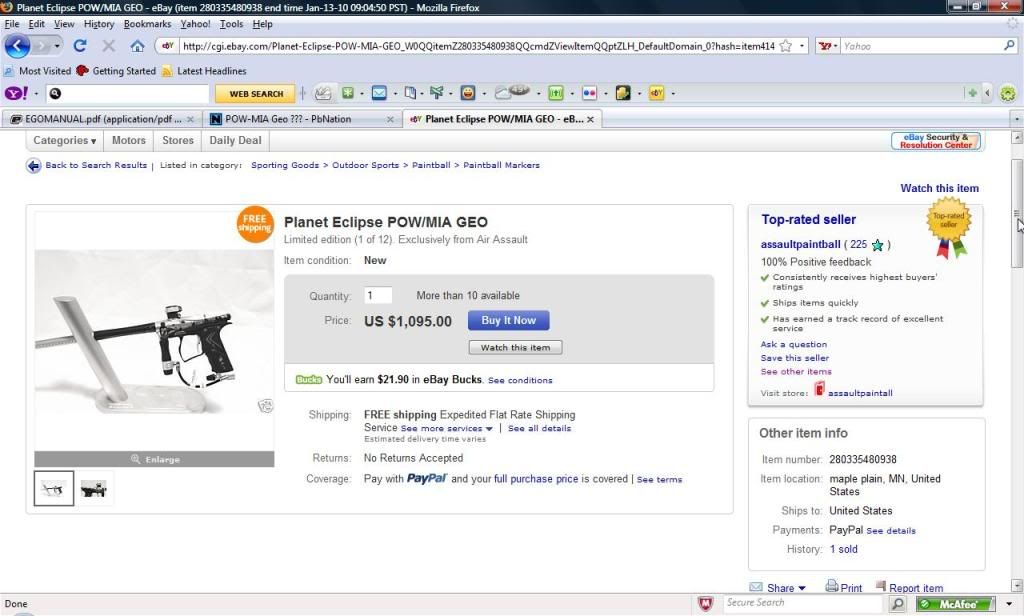The image size is (1024, 616).
Task: Click the Flickr dots toolbar icon
Action: tap(589, 93)
